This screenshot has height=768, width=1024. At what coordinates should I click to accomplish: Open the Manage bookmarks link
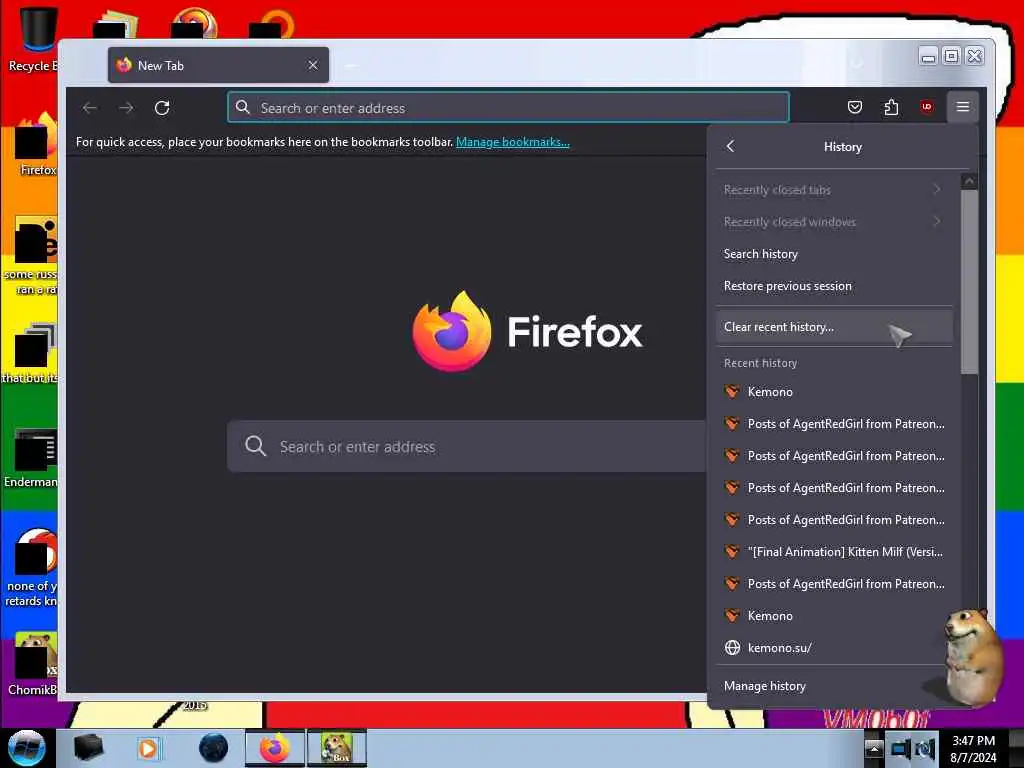513,142
